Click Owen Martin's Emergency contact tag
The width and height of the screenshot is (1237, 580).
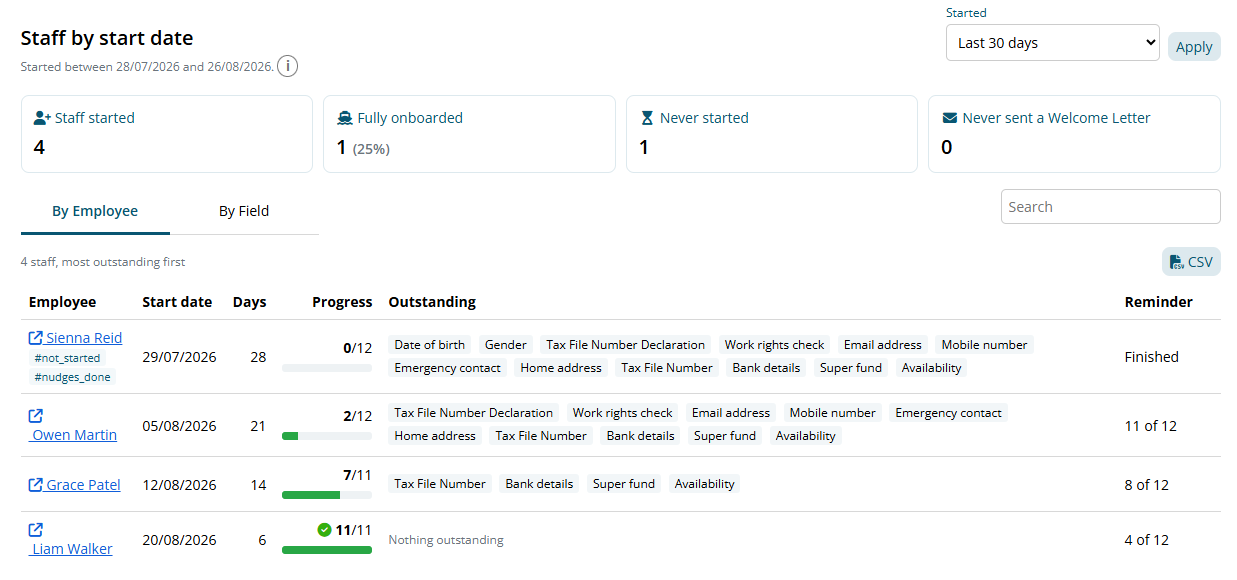(x=949, y=413)
